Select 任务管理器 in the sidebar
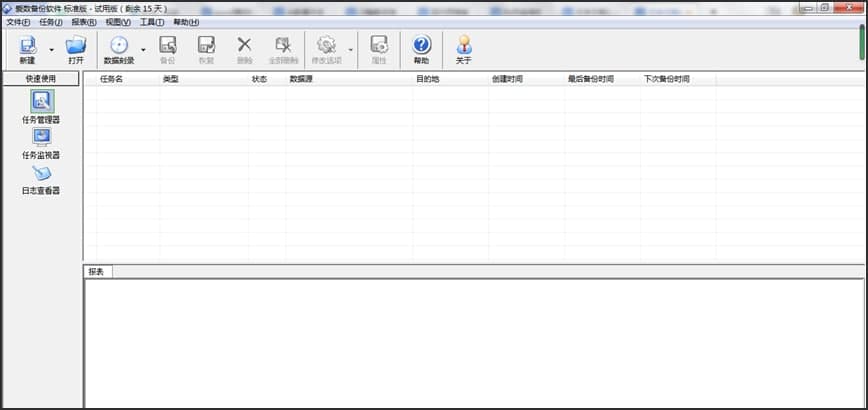The width and height of the screenshot is (868, 410). click(x=42, y=107)
